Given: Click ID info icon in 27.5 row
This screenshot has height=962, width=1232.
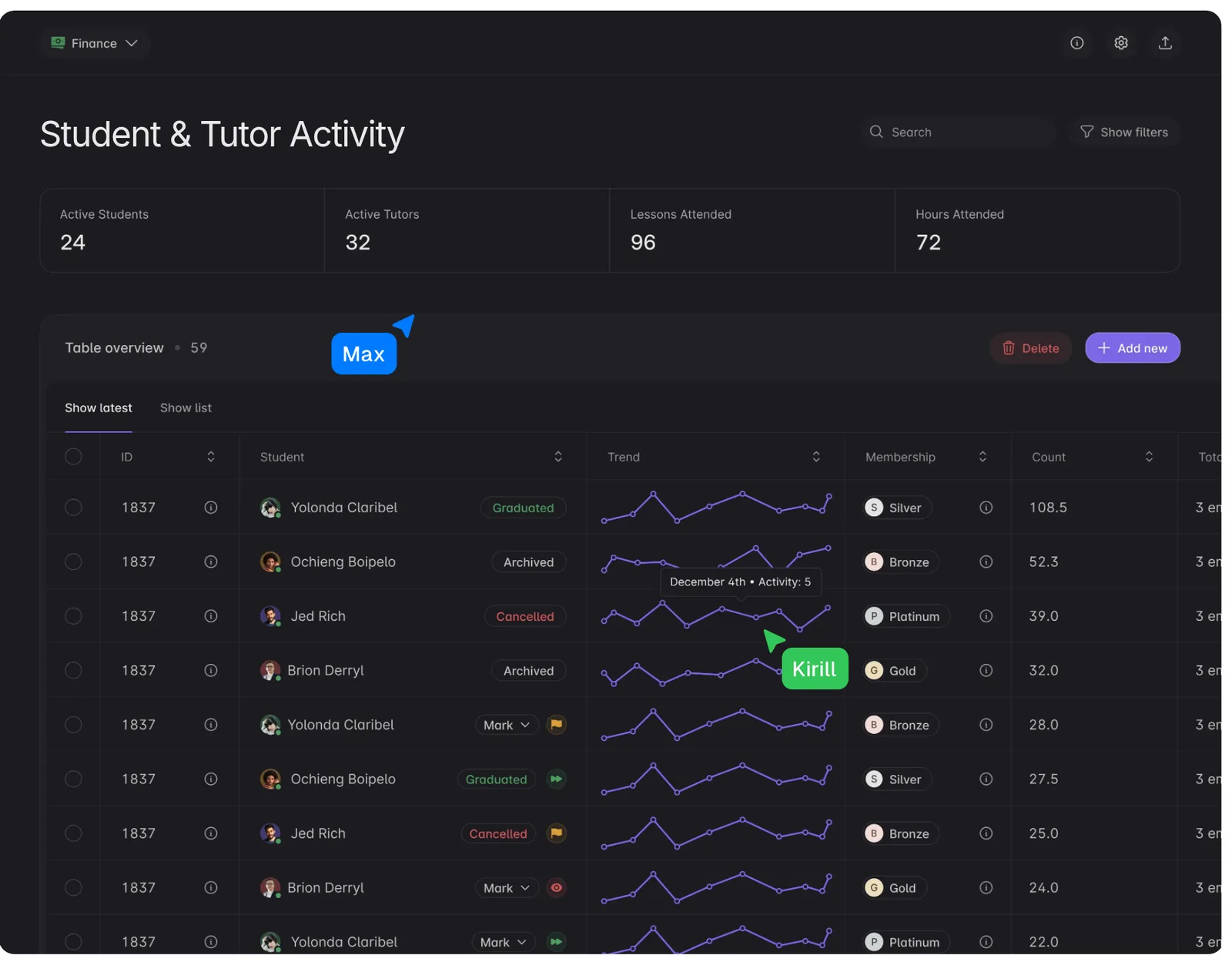Looking at the screenshot, I should 211,779.
